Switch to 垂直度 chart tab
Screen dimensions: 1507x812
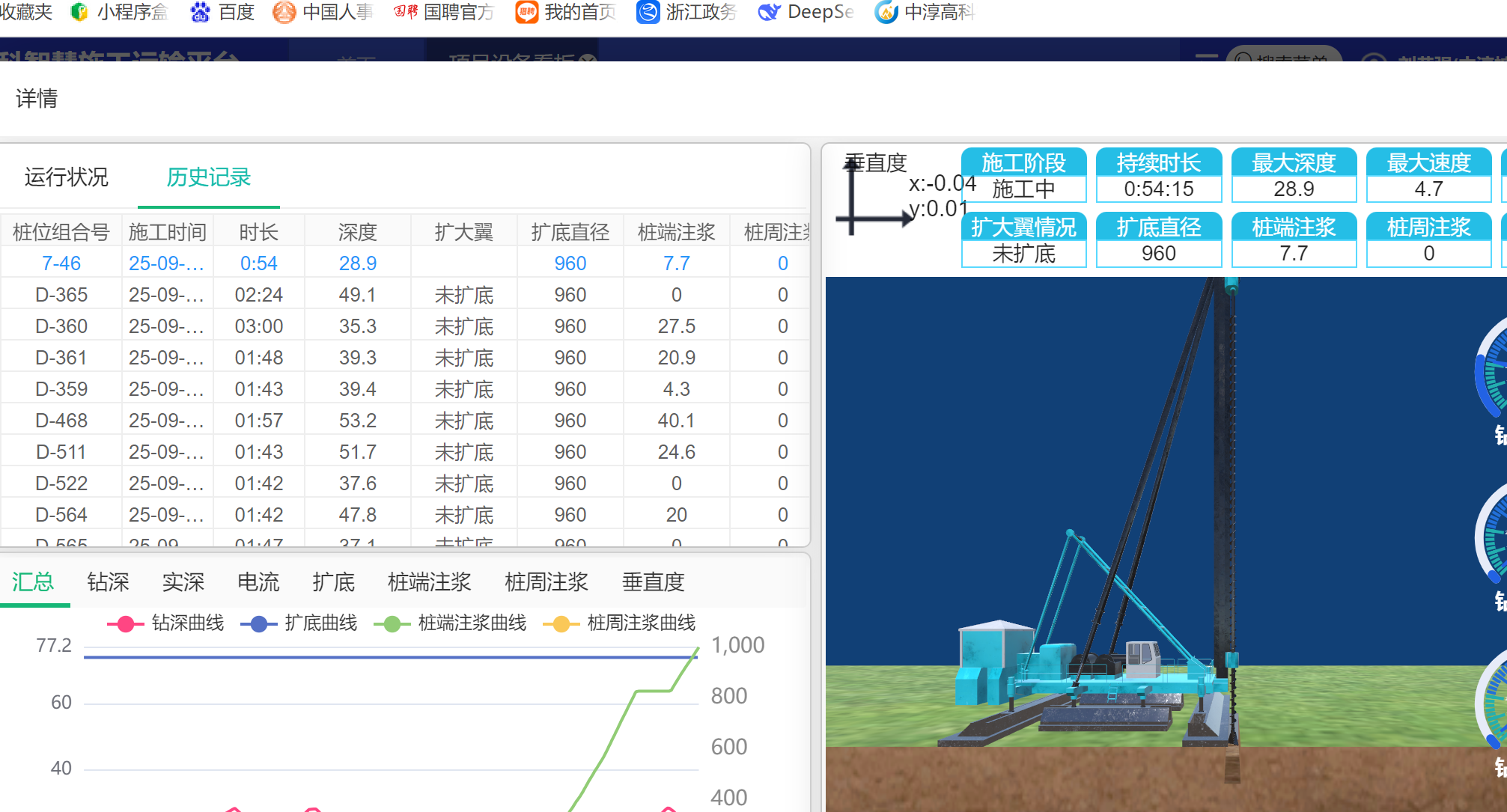(x=653, y=582)
